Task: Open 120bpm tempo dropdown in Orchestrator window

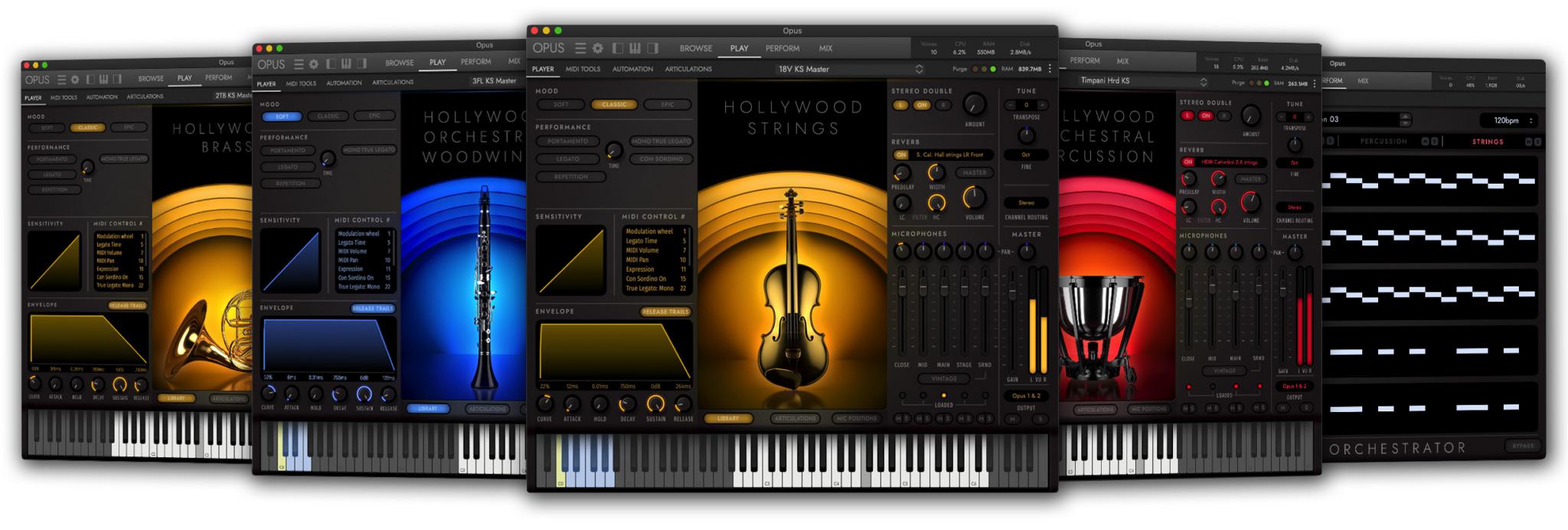Action: [x=1507, y=120]
